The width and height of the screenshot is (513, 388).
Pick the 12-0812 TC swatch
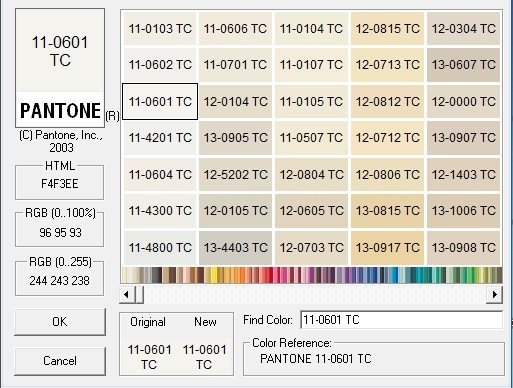(387, 101)
